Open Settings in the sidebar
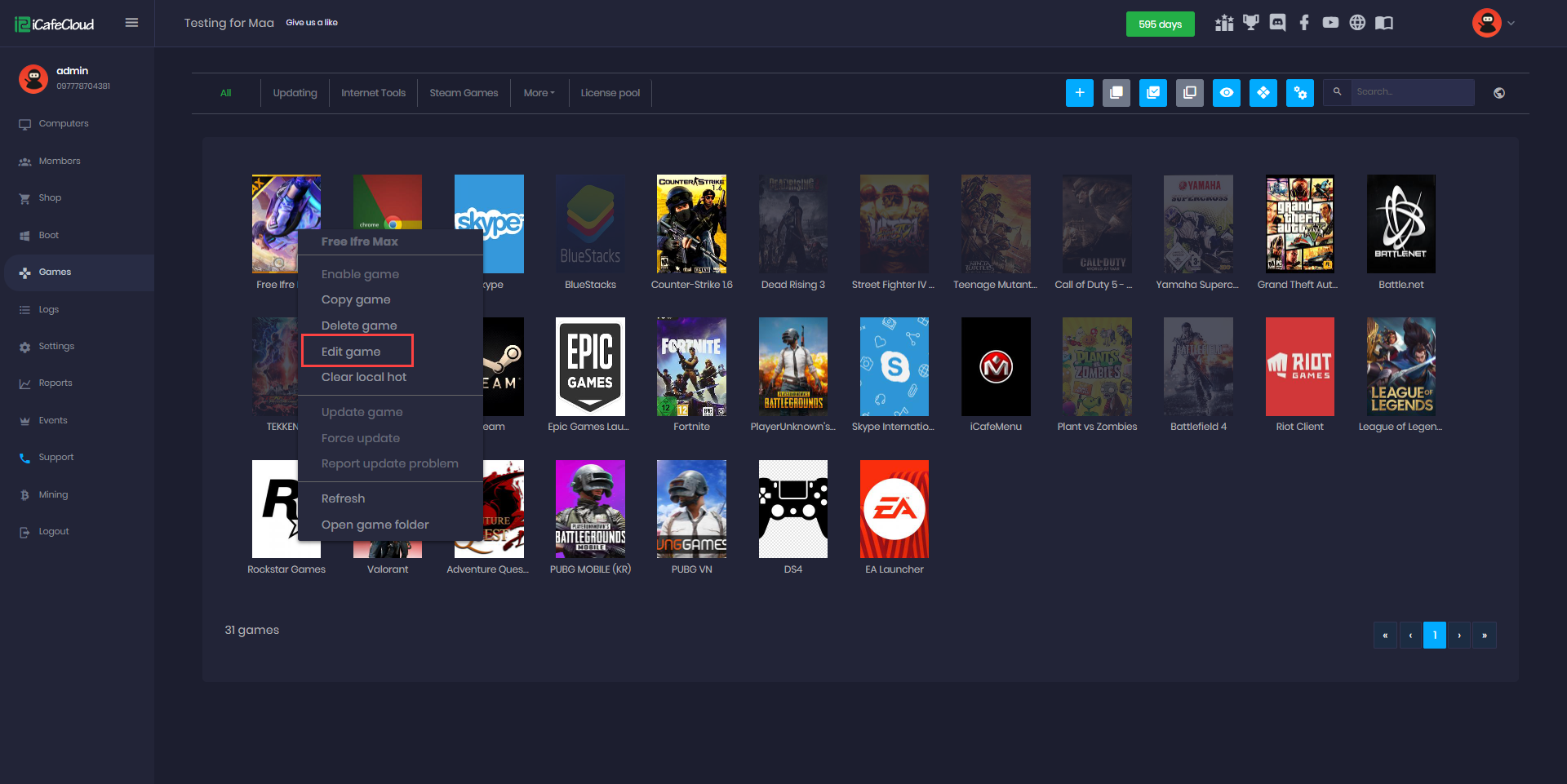Viewport: 1567px width, 784px height. pyautogui.click(x=56, y=347)
